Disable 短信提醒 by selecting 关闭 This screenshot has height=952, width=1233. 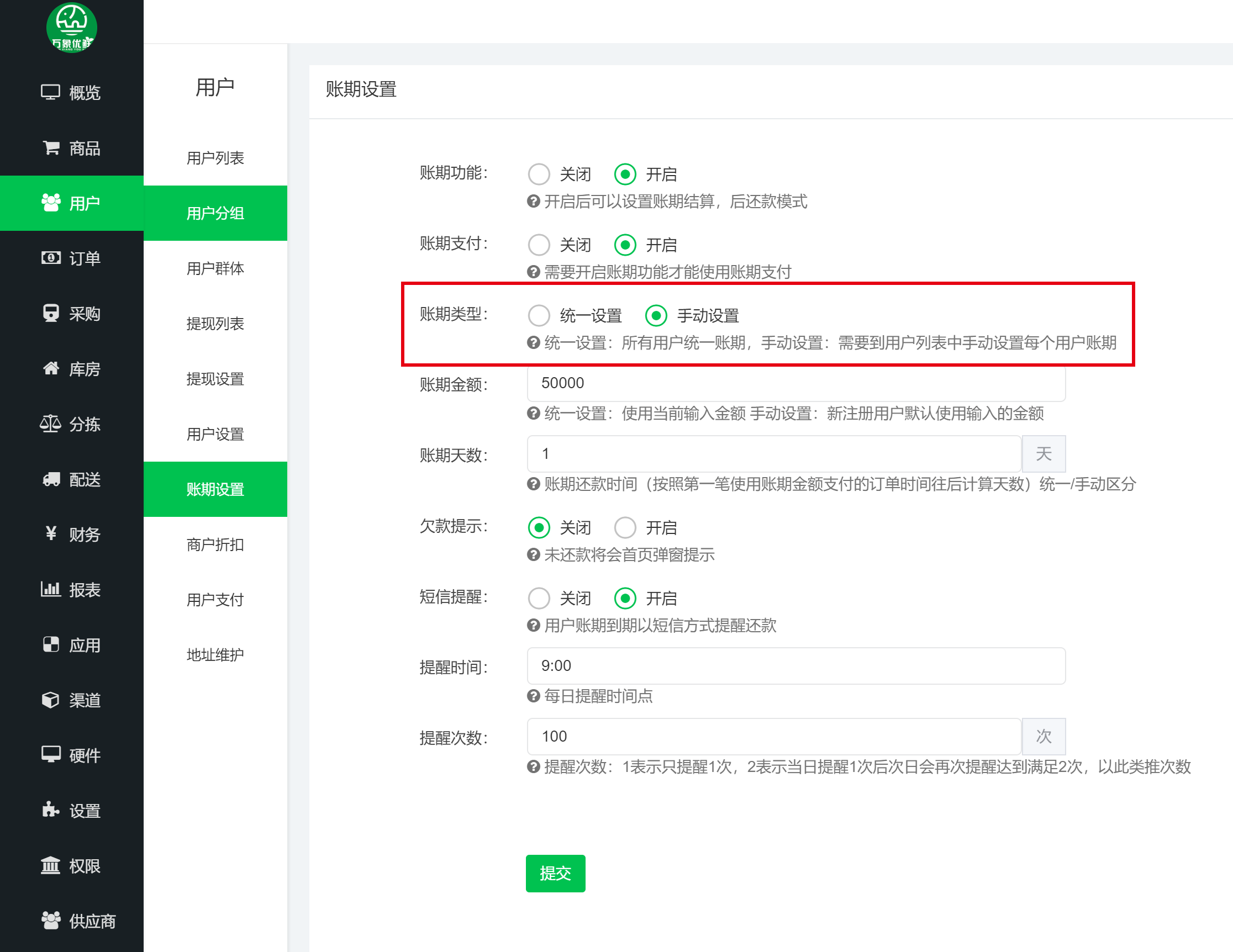click(539, 597)
